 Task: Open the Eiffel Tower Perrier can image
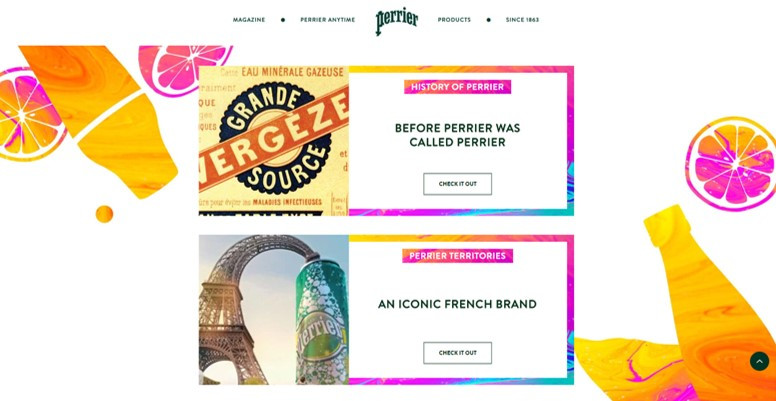point(274,310)
